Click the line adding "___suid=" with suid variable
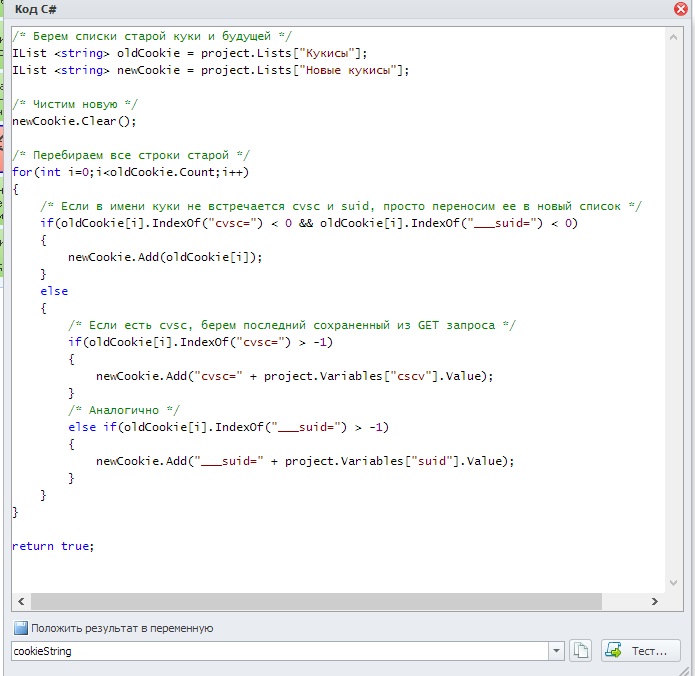Viewport: 695px width, 676px height. click(x=305, y=461)
